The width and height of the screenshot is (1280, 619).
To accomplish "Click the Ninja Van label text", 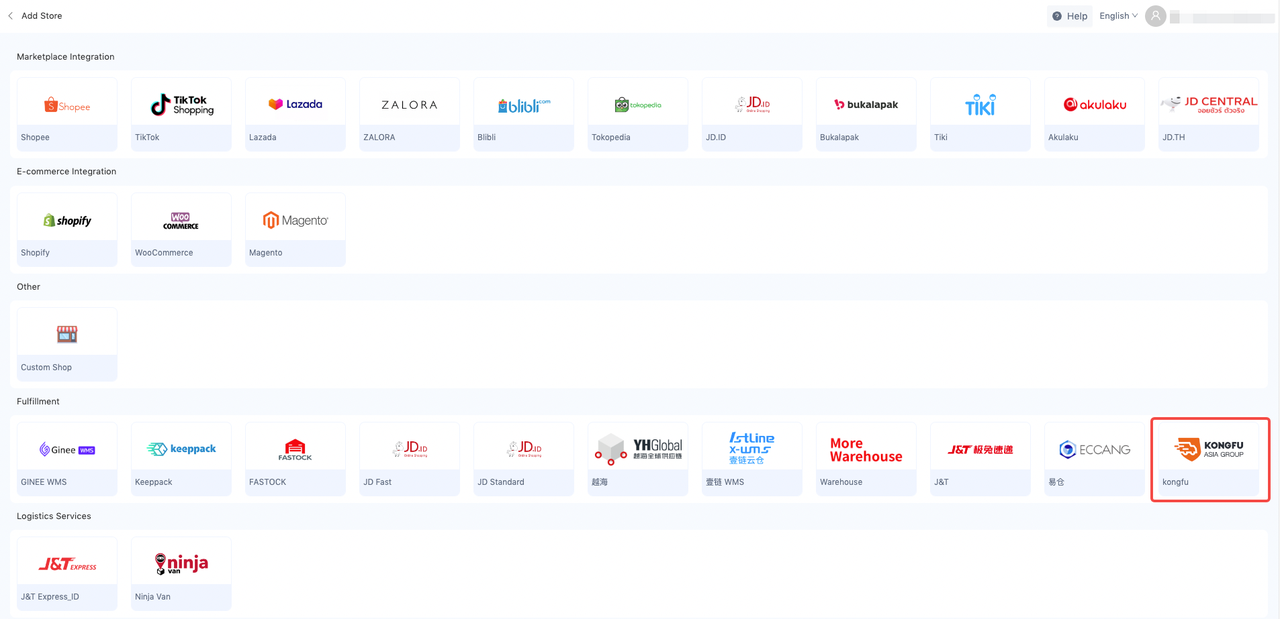I will coord(153,597).
